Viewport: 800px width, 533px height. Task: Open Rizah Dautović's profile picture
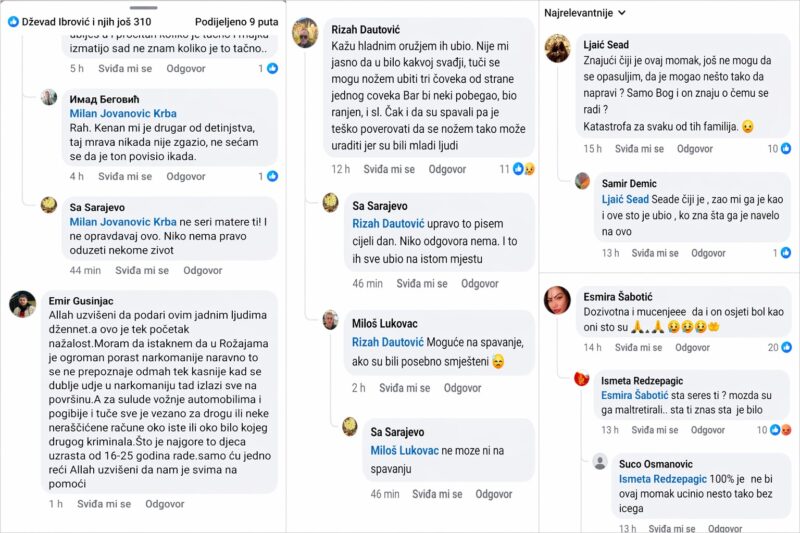point(305,33)
